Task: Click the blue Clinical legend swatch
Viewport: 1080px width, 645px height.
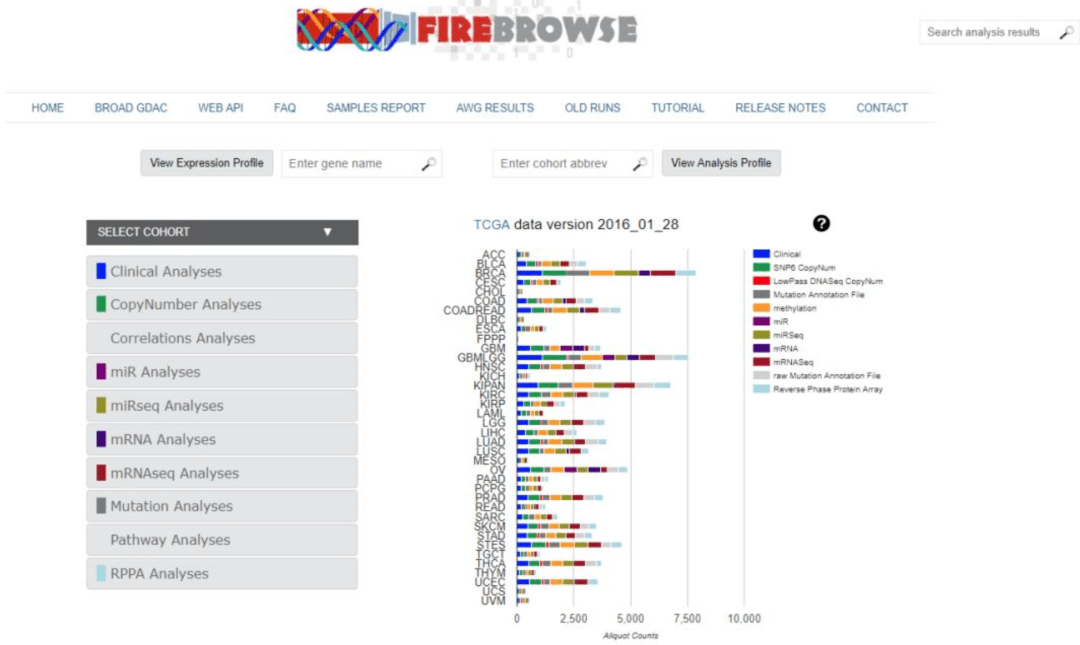Action: [x=761, y=254]
